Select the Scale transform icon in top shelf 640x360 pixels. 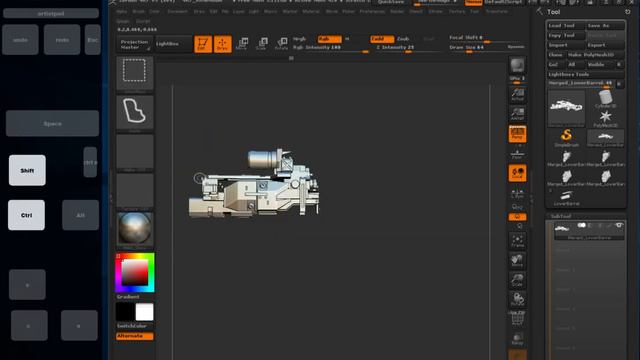[x=262, y=44]
